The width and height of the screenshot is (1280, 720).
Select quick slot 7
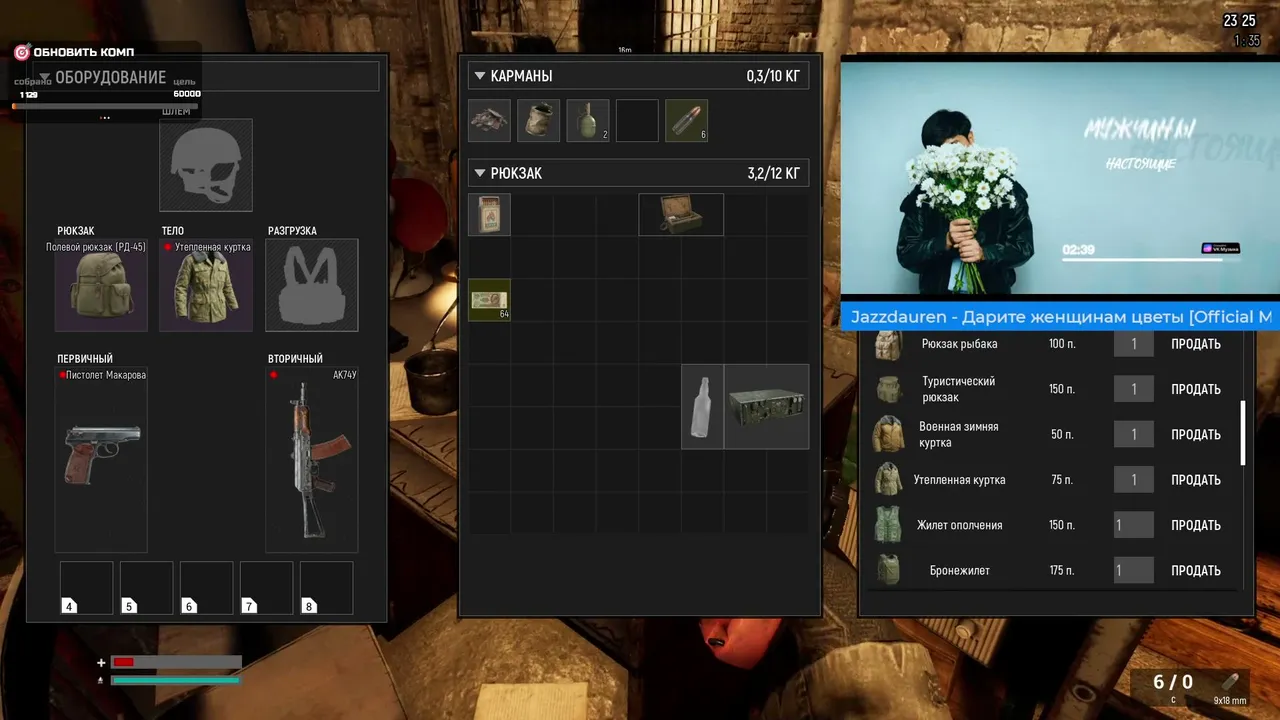pos(266,588)
